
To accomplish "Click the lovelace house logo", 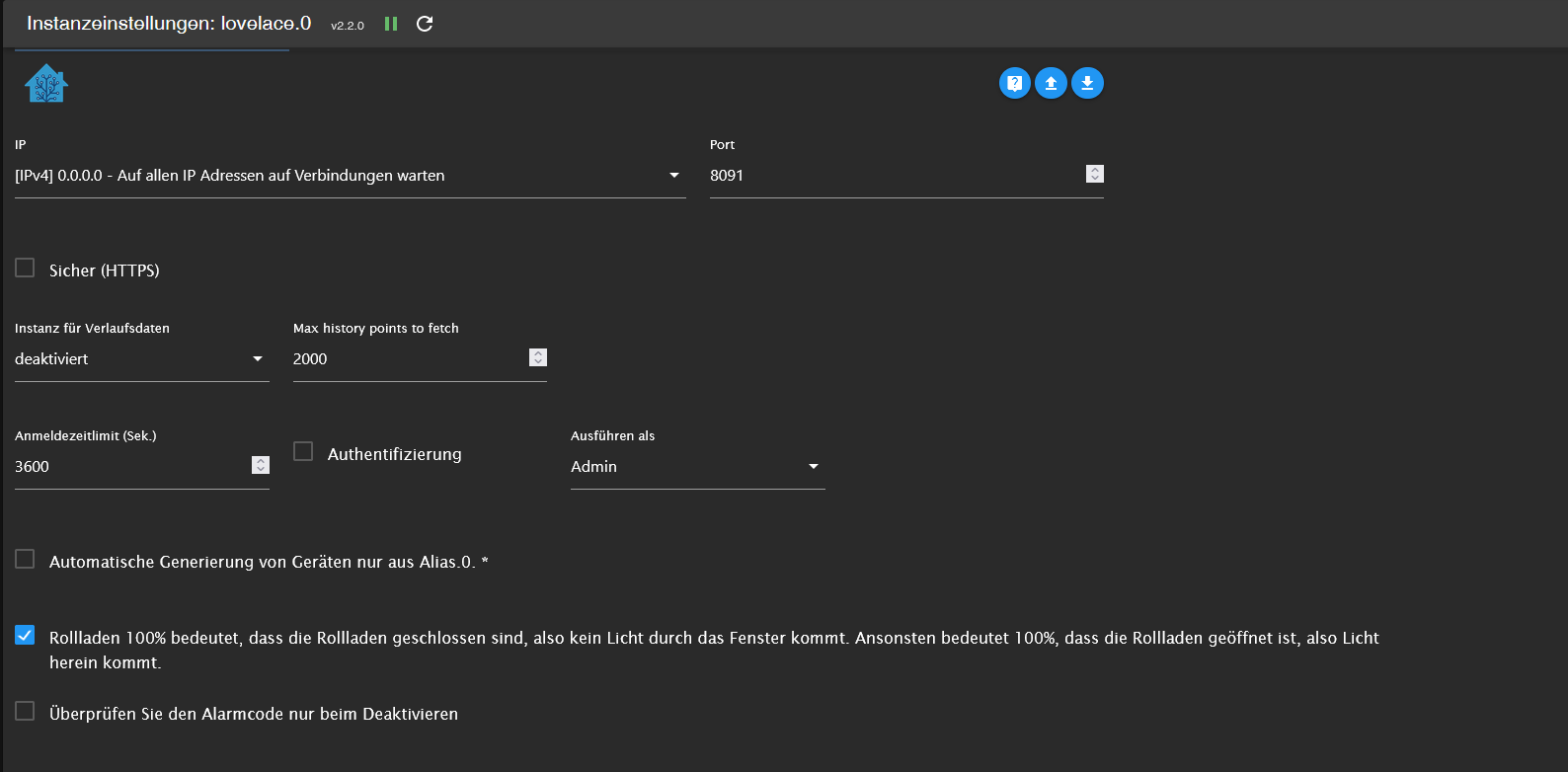I will click(x=45, y=84).
